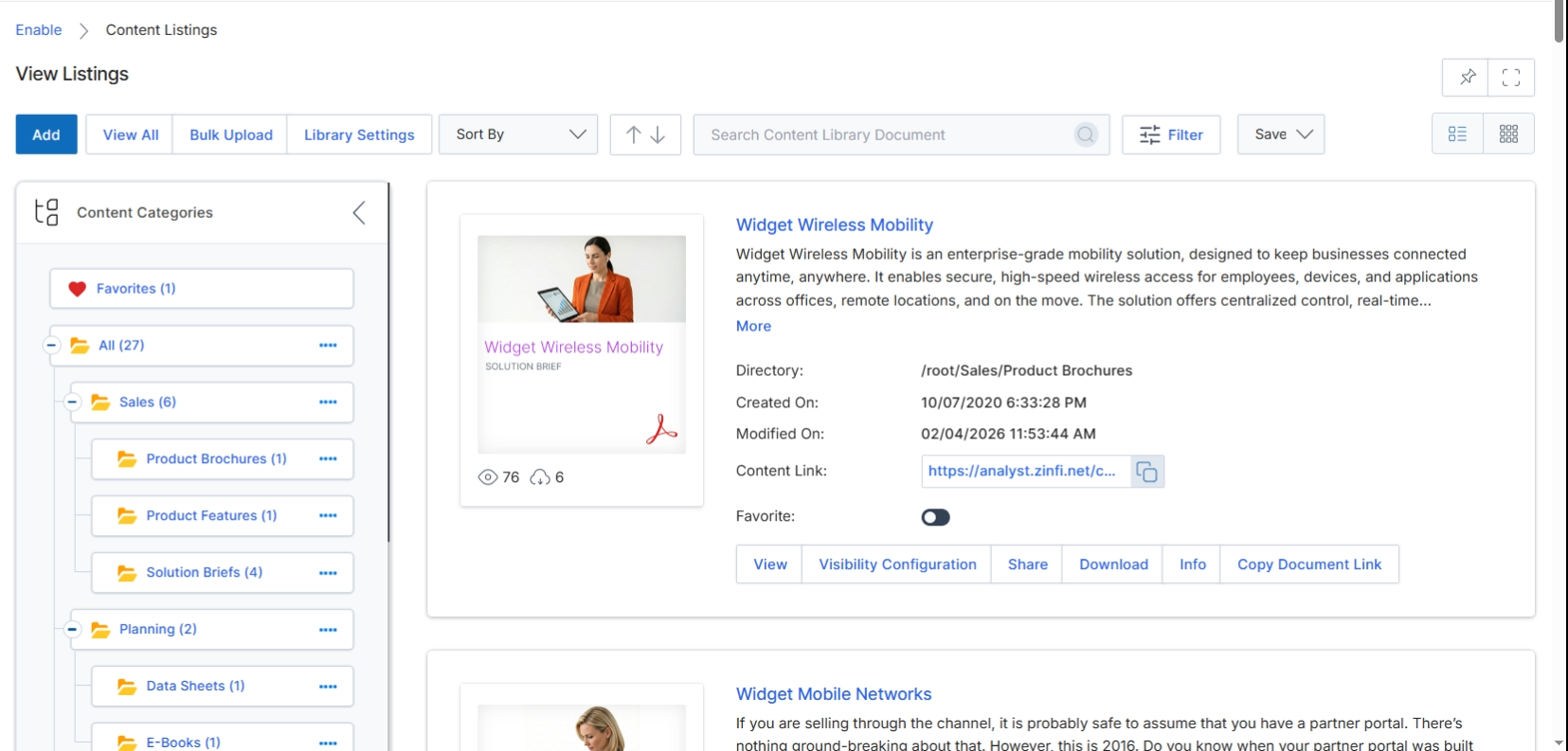Copy the content link to clipboard
Image resolution: width=1568 pixels, height=751 pixels.
1146,472
